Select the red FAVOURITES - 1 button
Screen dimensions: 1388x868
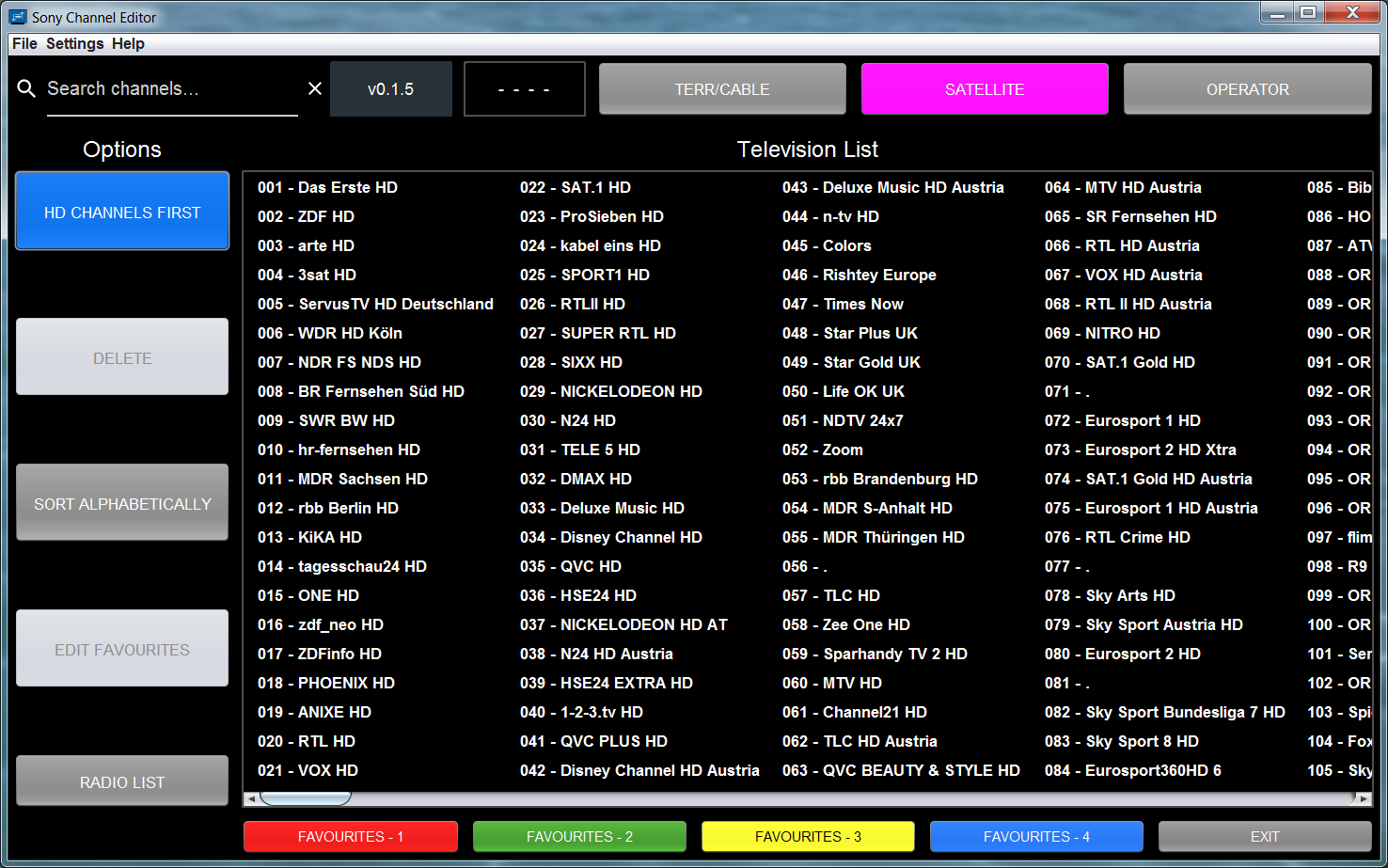tap(351, 836)
